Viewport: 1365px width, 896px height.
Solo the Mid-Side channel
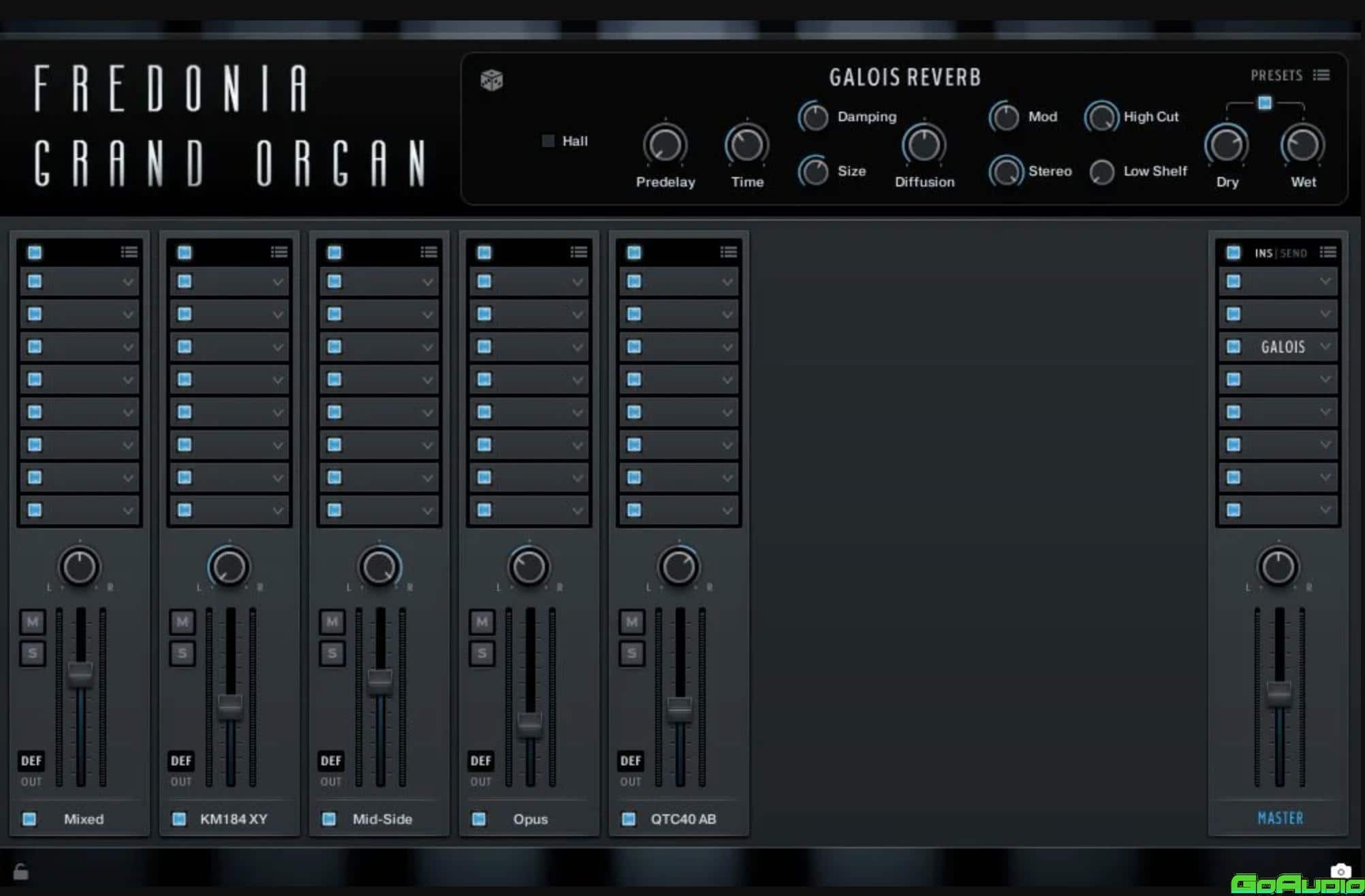(332, 654)
